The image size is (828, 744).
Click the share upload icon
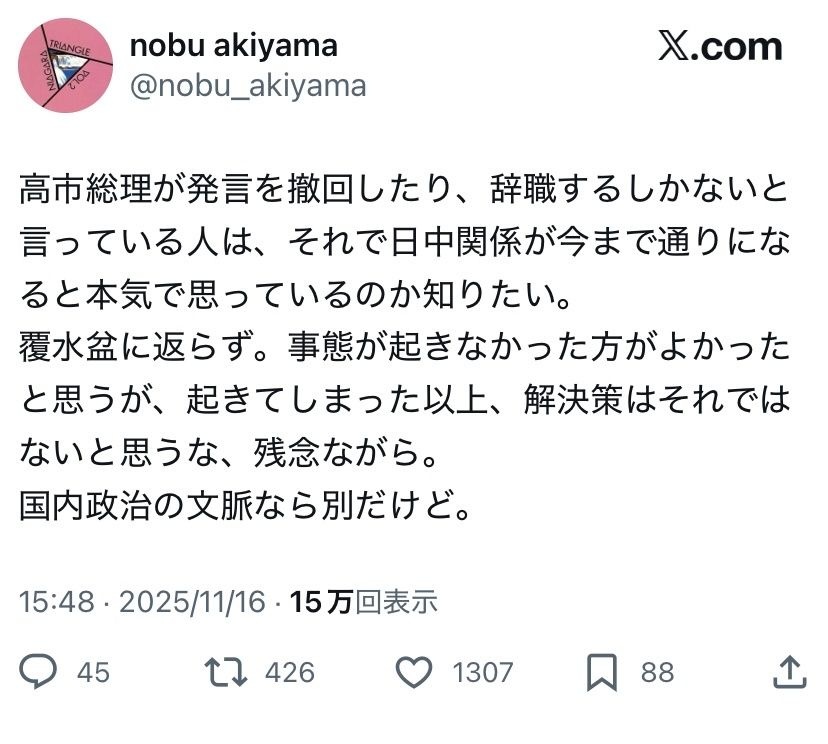click(790, 672)
